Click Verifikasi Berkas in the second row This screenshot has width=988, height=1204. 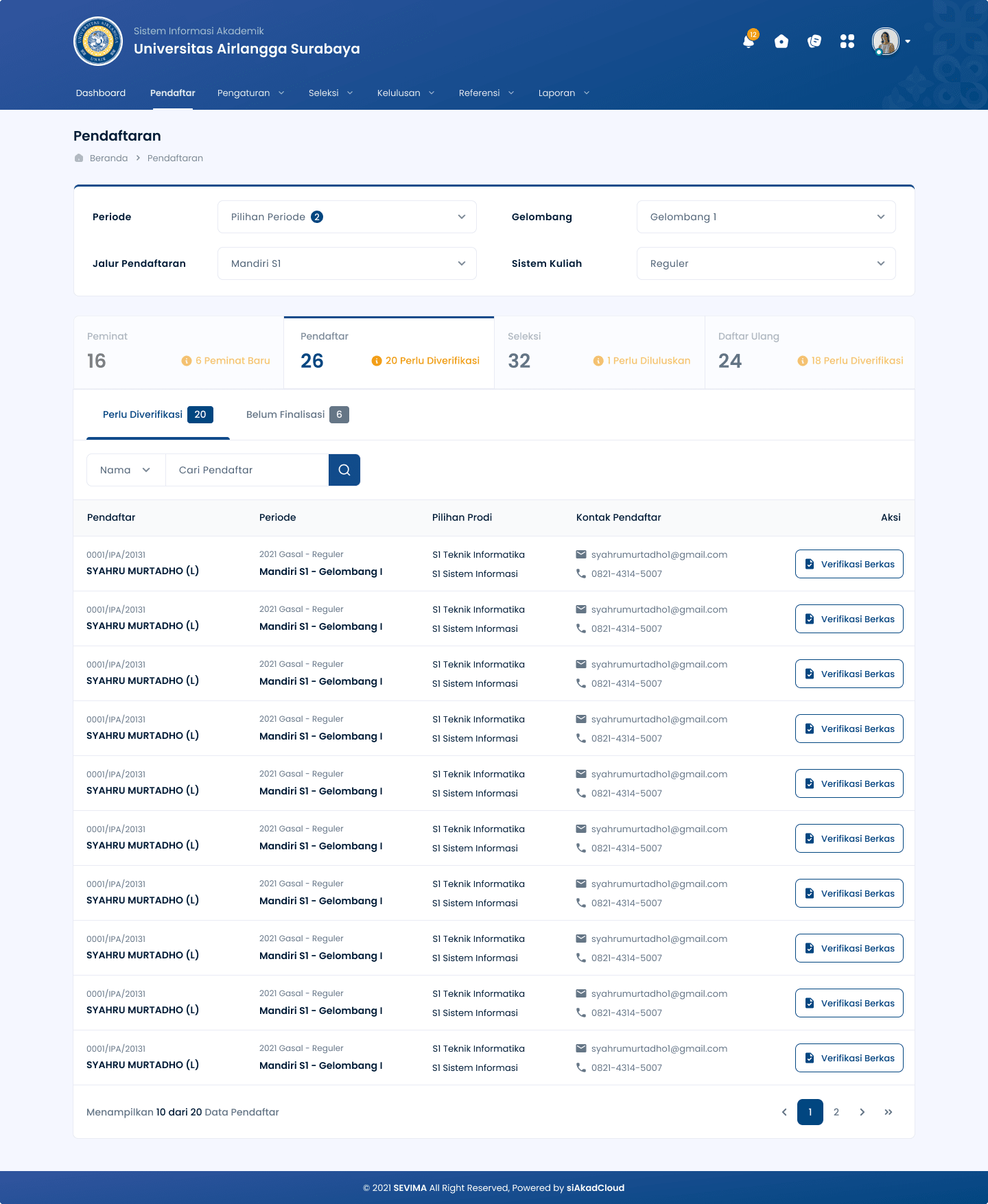(849, 619)
